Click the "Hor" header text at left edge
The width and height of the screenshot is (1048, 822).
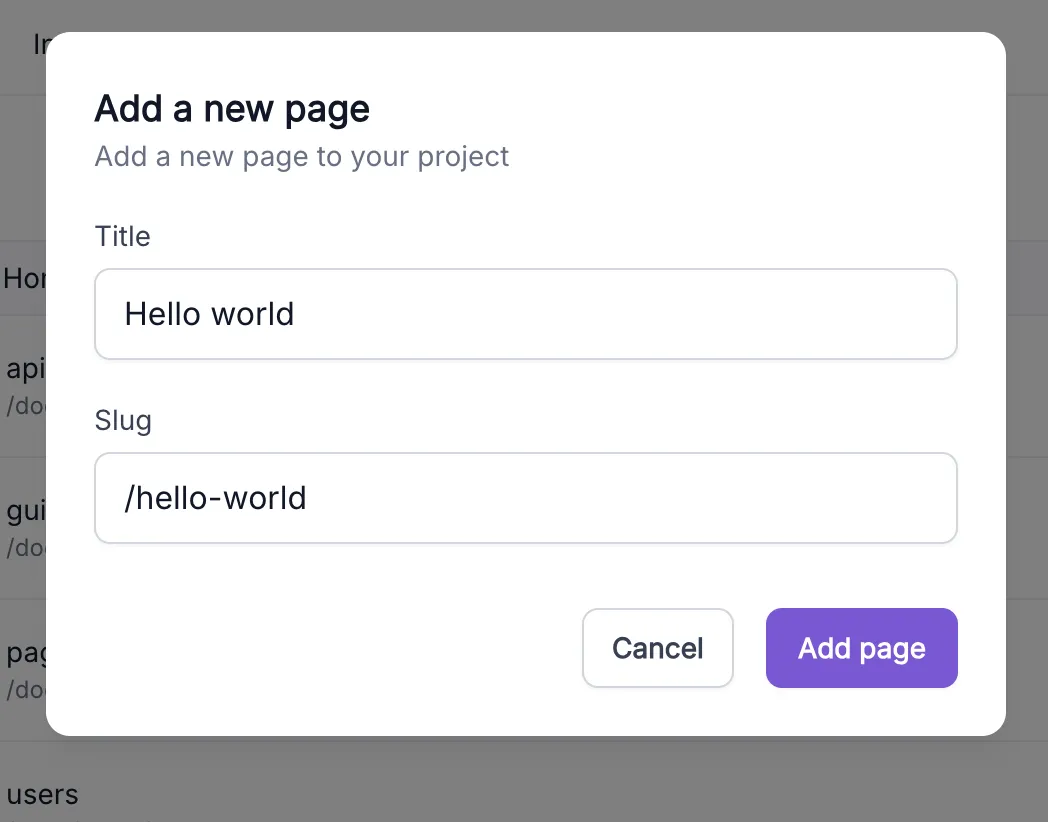click(x=23, y=278)
